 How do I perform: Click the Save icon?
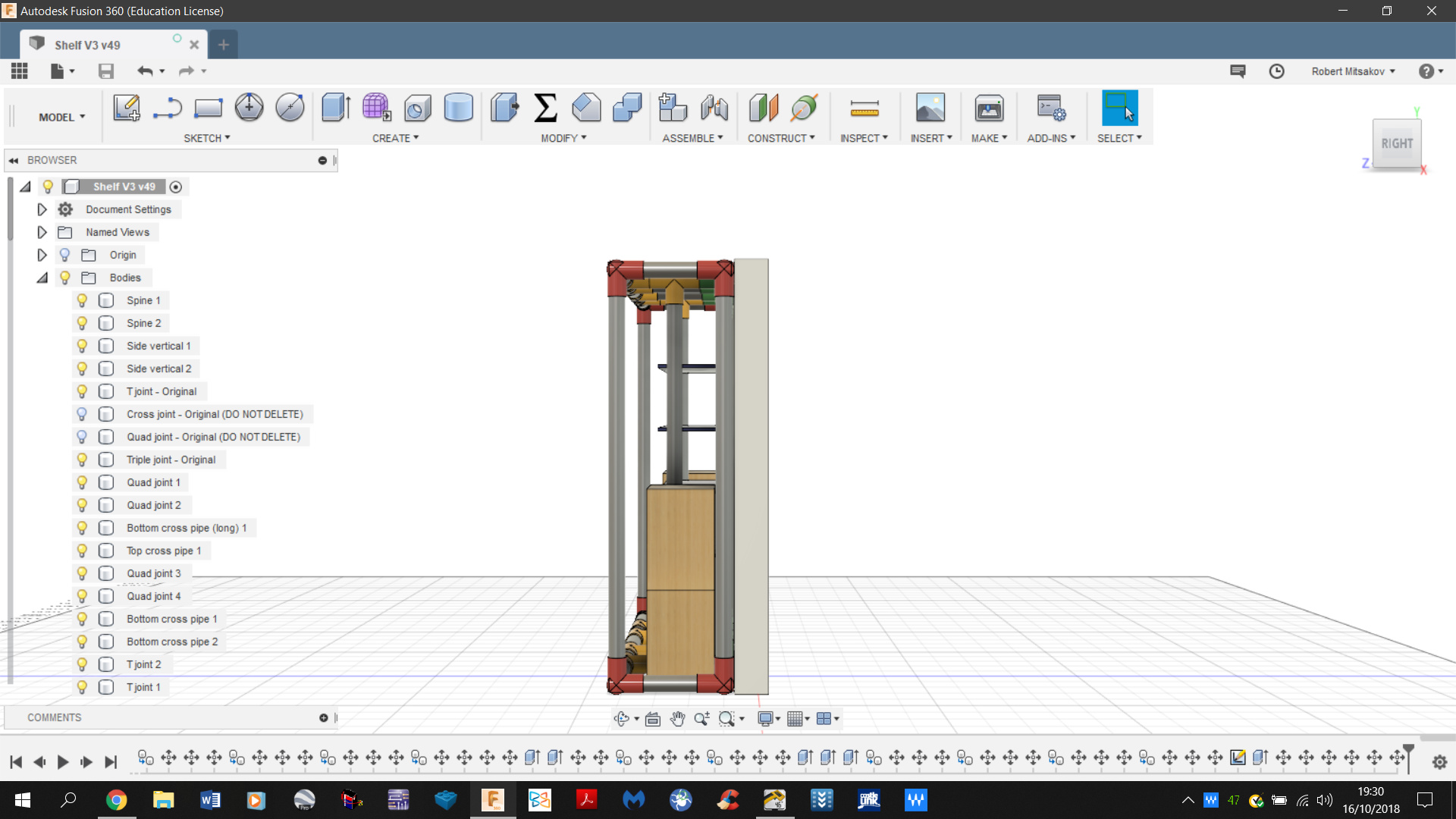coord(106,71)
